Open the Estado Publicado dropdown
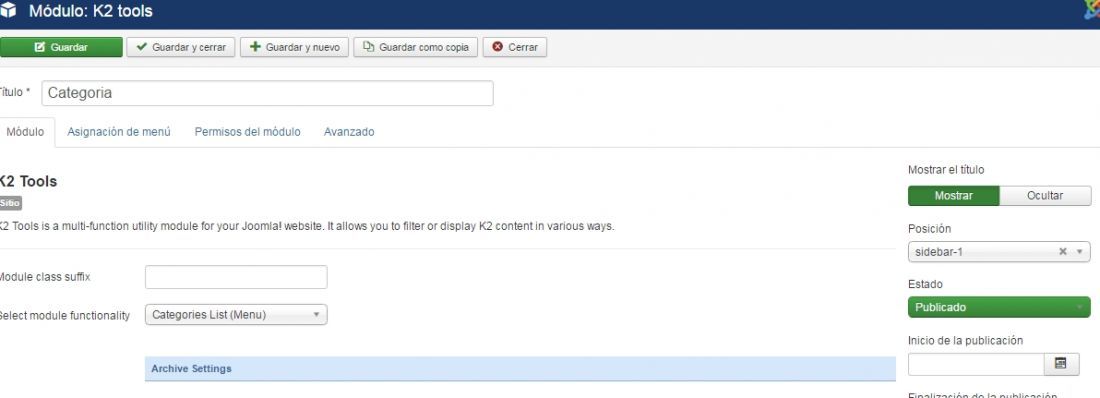Viewport: 1100px width, 398px height. [x=999, y=307]
